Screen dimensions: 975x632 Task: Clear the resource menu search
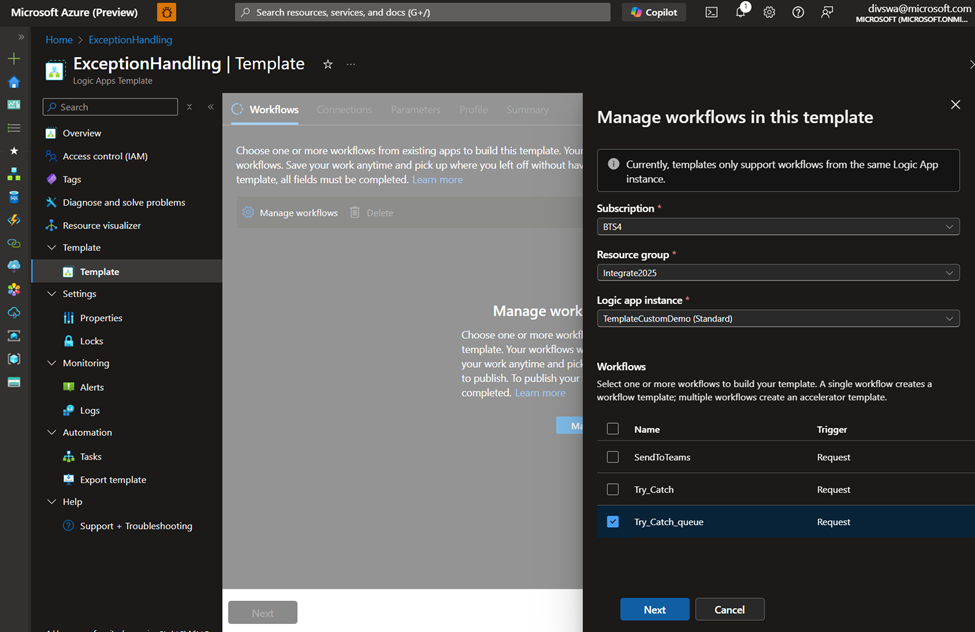[x=190, y=107]
